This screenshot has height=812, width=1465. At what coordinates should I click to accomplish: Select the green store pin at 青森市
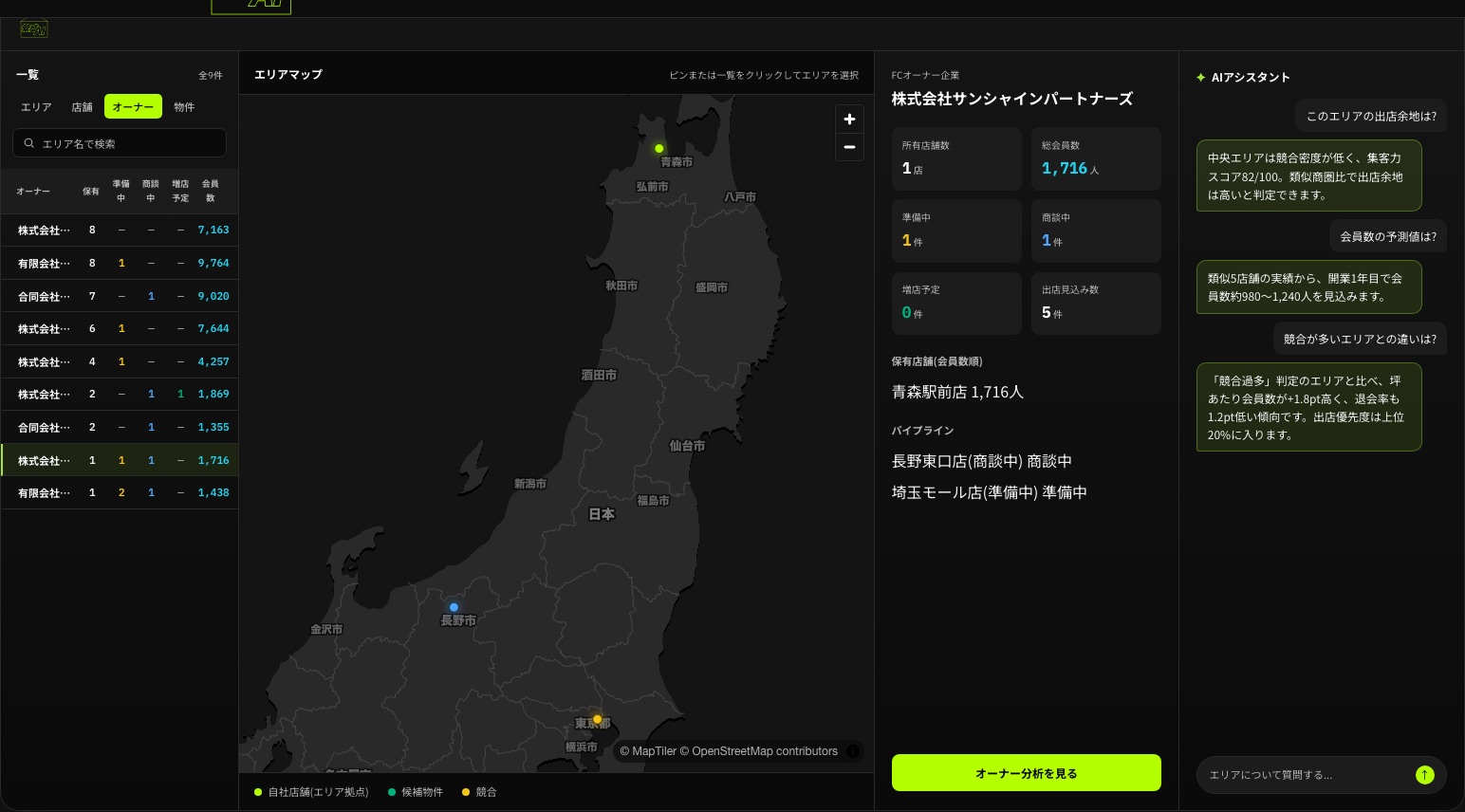pyautogui.click(x=658, y=148)
